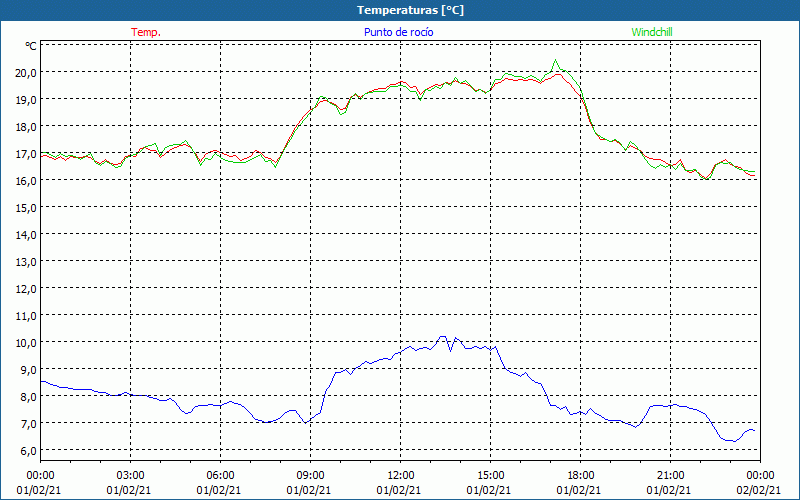Screen dimensions: 800x500
Task: Click the 10,0 y-axis value
Action: click(x=26, y=342)
